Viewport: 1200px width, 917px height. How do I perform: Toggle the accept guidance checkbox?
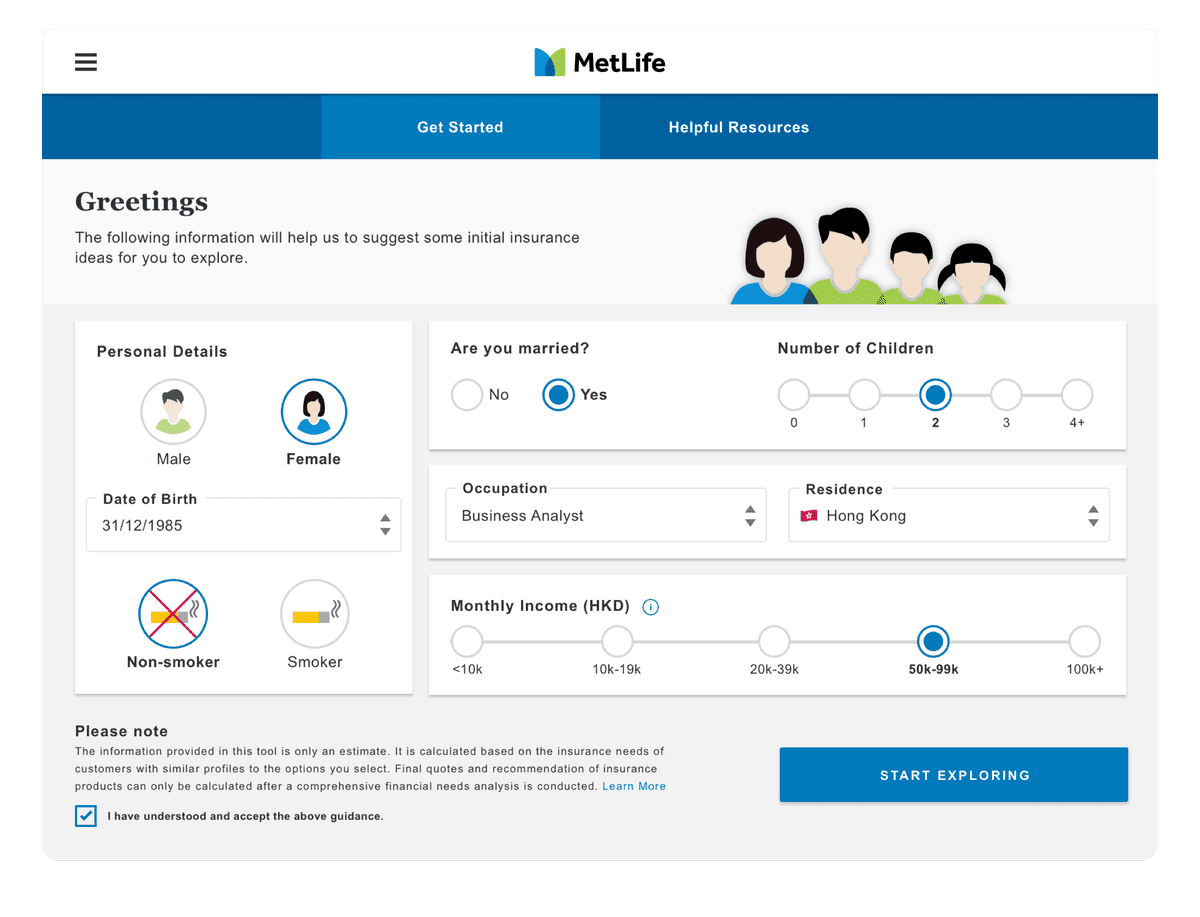click(x=86, y=816)
